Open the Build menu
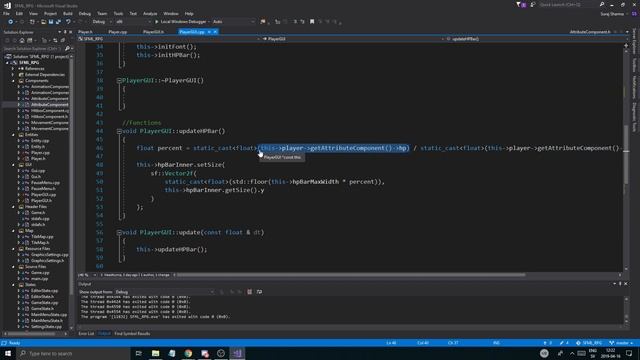The image size is (640, 360). point(68,13)
